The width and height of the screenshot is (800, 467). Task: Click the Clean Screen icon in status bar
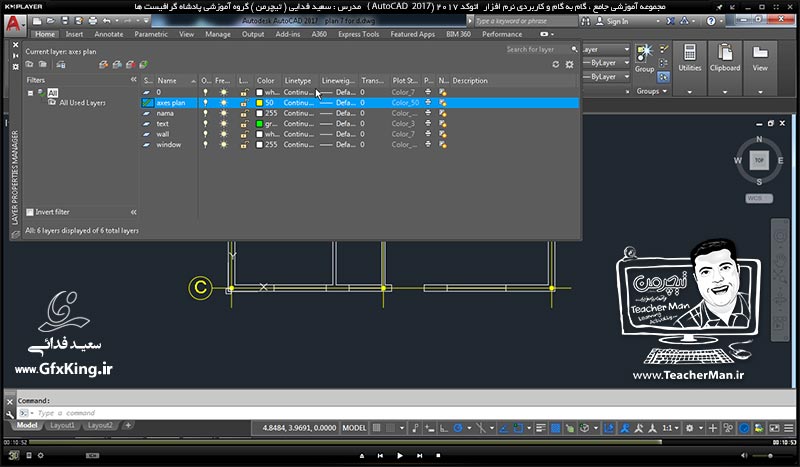(x=774, y=428)
